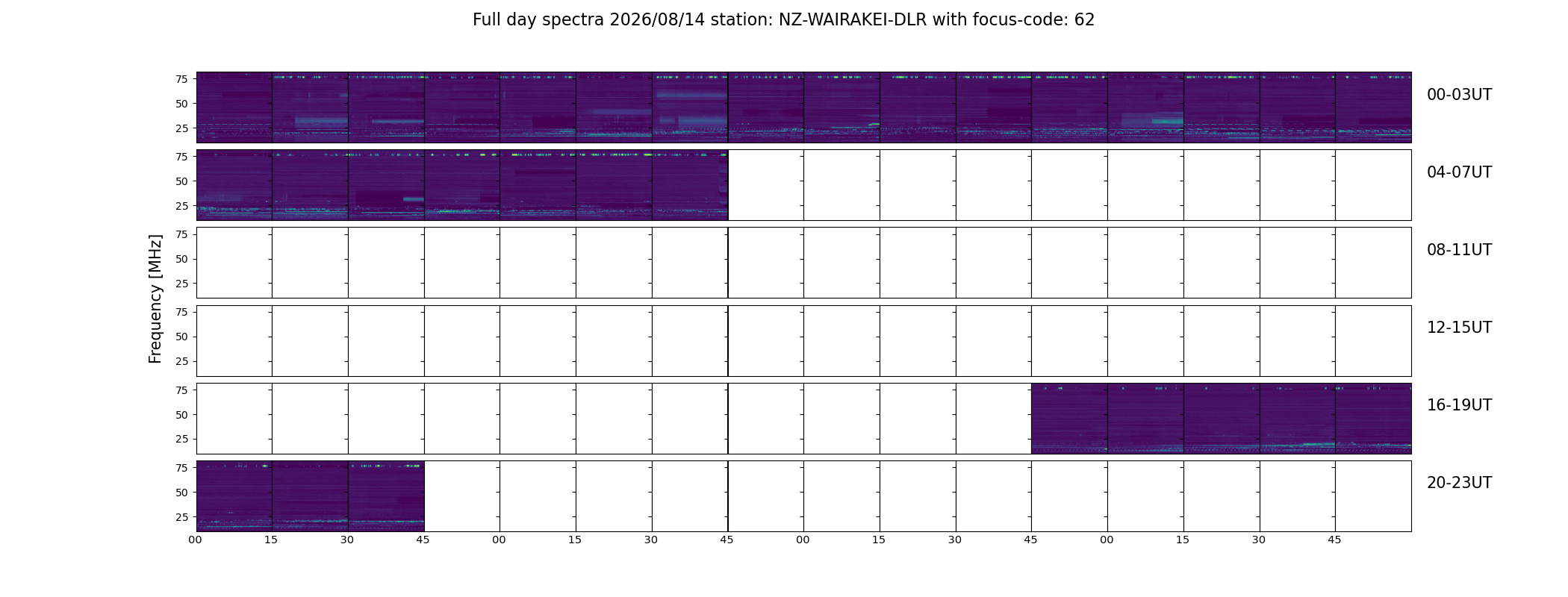Open the last spectrogram tile of 00-03UT row

click(1373, 107)
